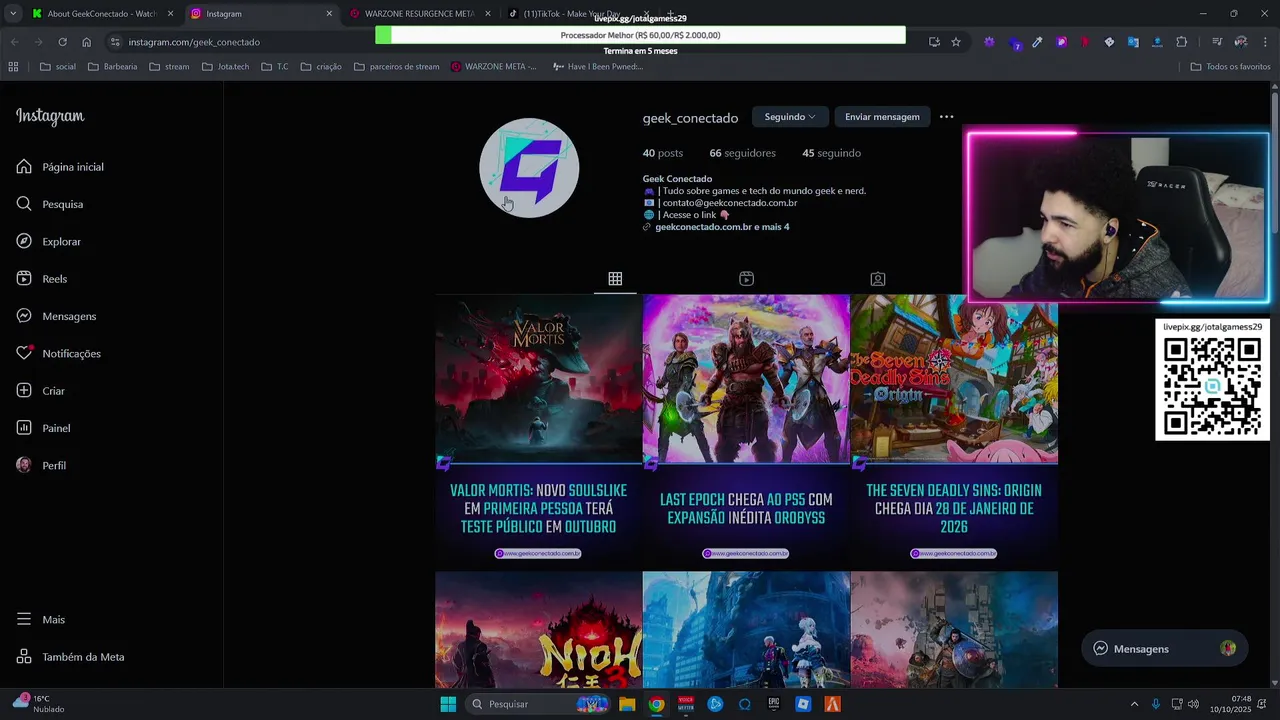Open Have I Been Pwned bookmark

click(598, 67)
